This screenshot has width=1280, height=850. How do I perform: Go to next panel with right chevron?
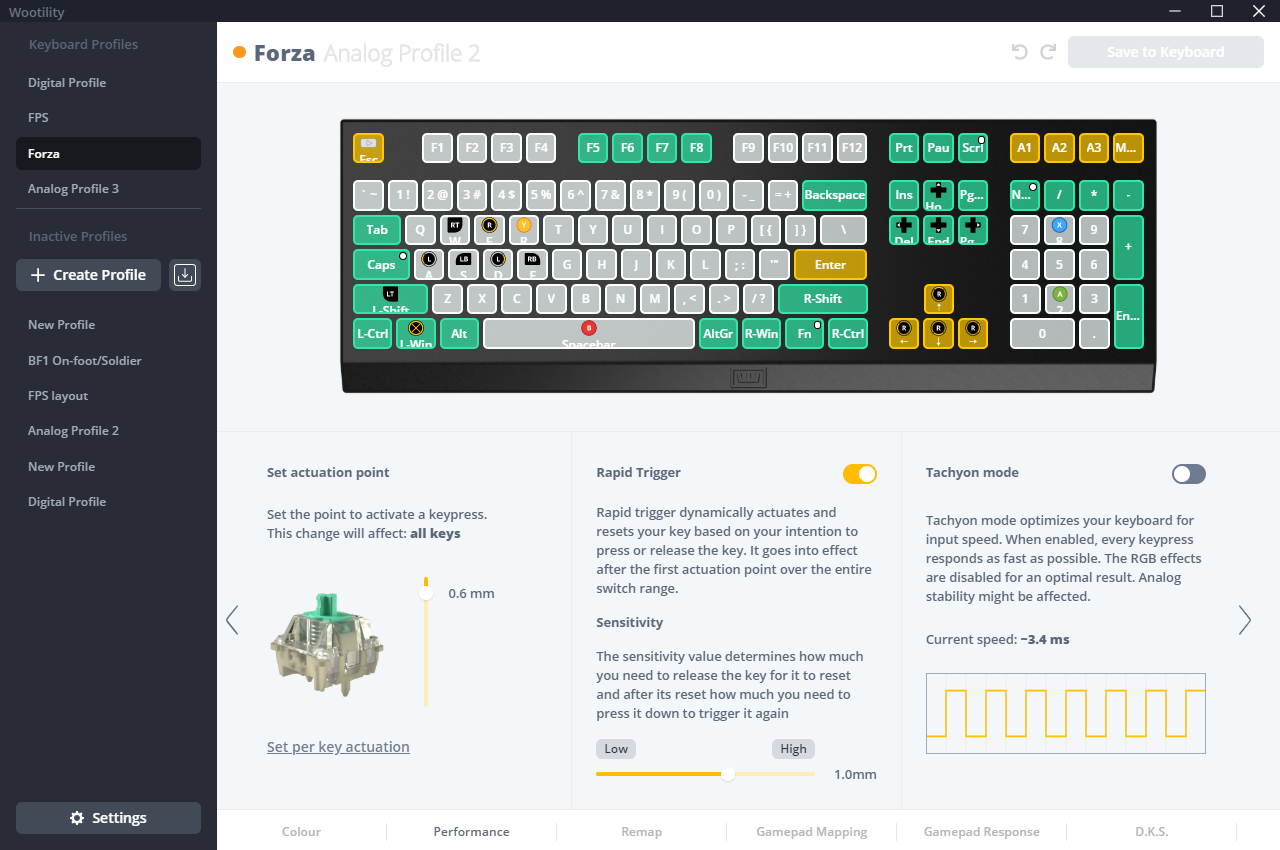coord(1245,620)
